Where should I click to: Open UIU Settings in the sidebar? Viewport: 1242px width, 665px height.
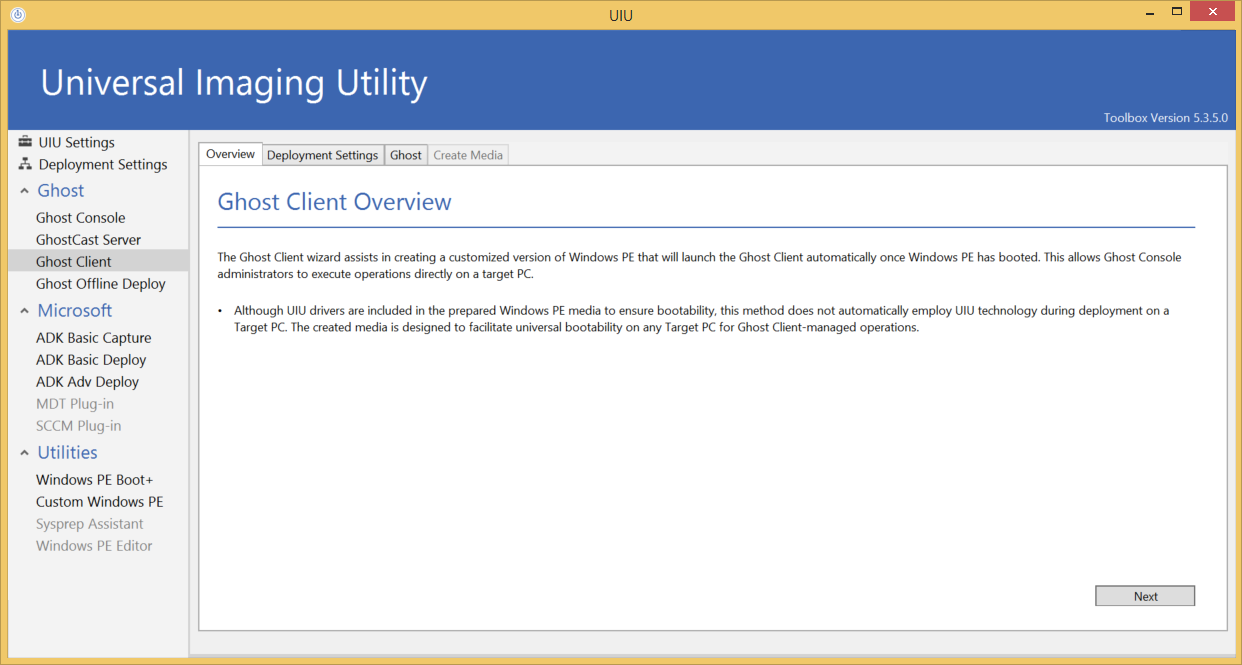click(77, 142)
